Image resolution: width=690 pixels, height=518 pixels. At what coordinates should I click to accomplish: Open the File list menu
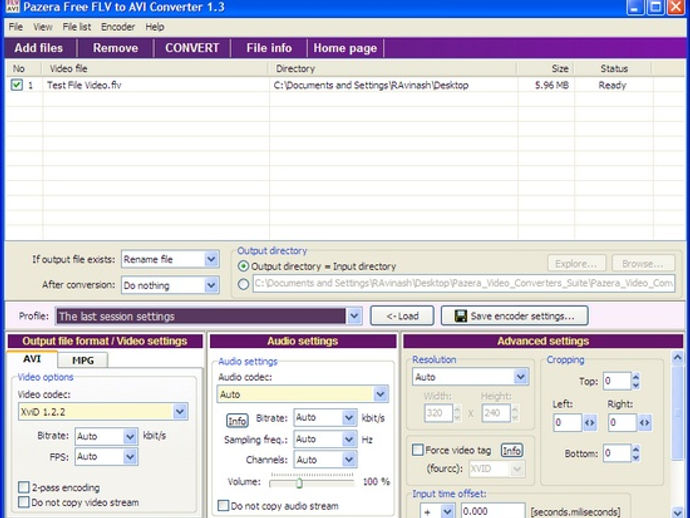77,27
